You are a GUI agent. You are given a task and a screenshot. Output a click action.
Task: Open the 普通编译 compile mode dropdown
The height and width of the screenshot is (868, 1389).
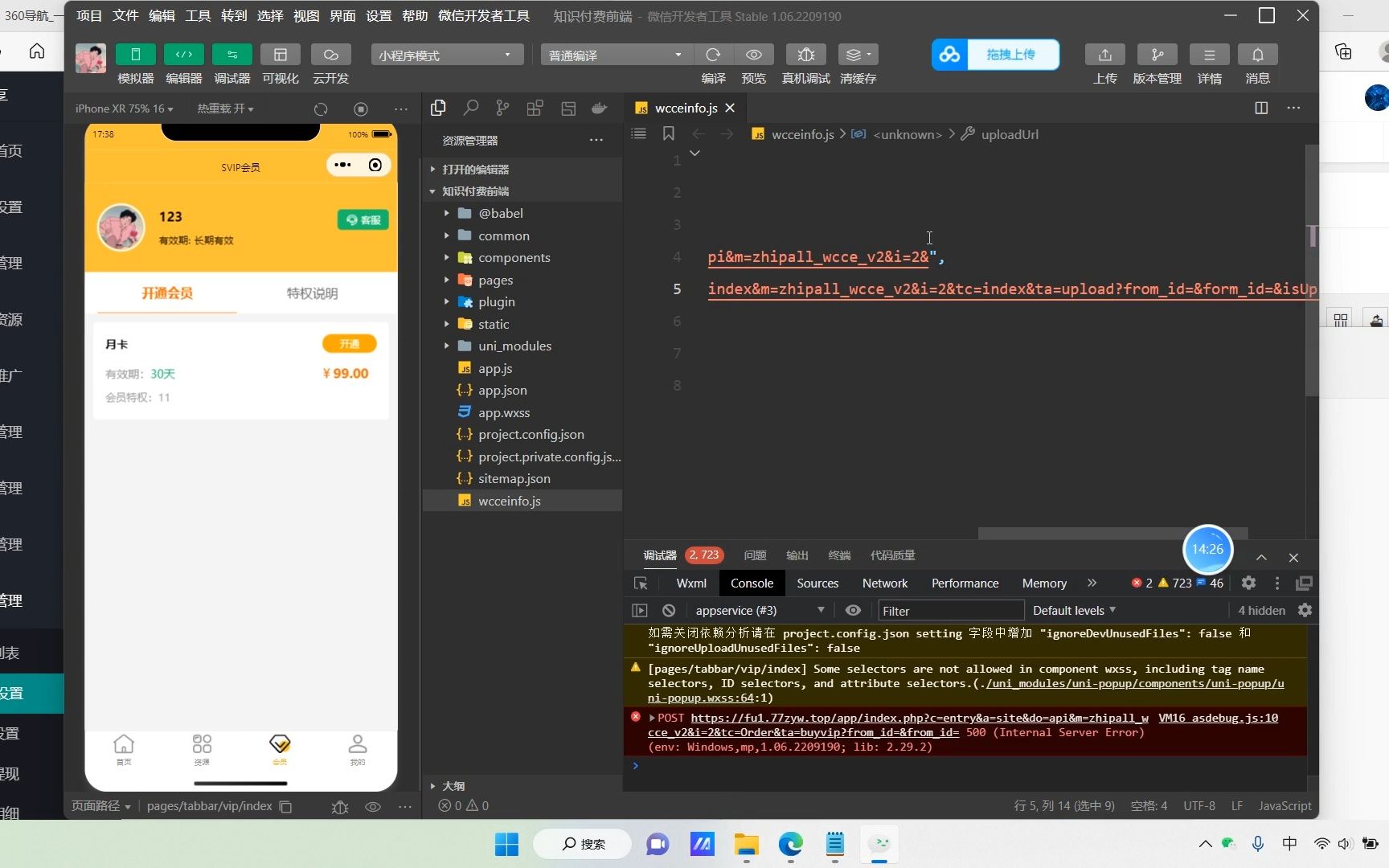[x=617, y=55]
